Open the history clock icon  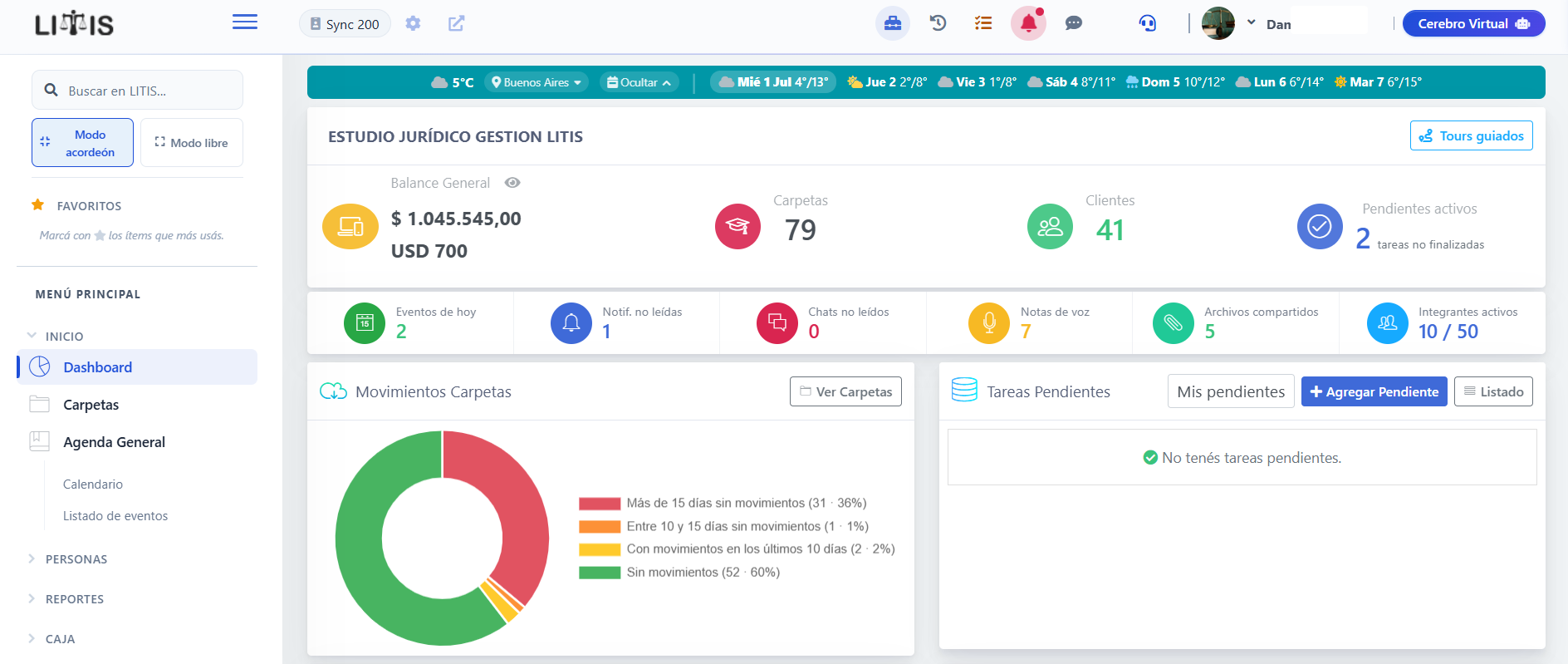pyautogui.click(x=938, y=23)
